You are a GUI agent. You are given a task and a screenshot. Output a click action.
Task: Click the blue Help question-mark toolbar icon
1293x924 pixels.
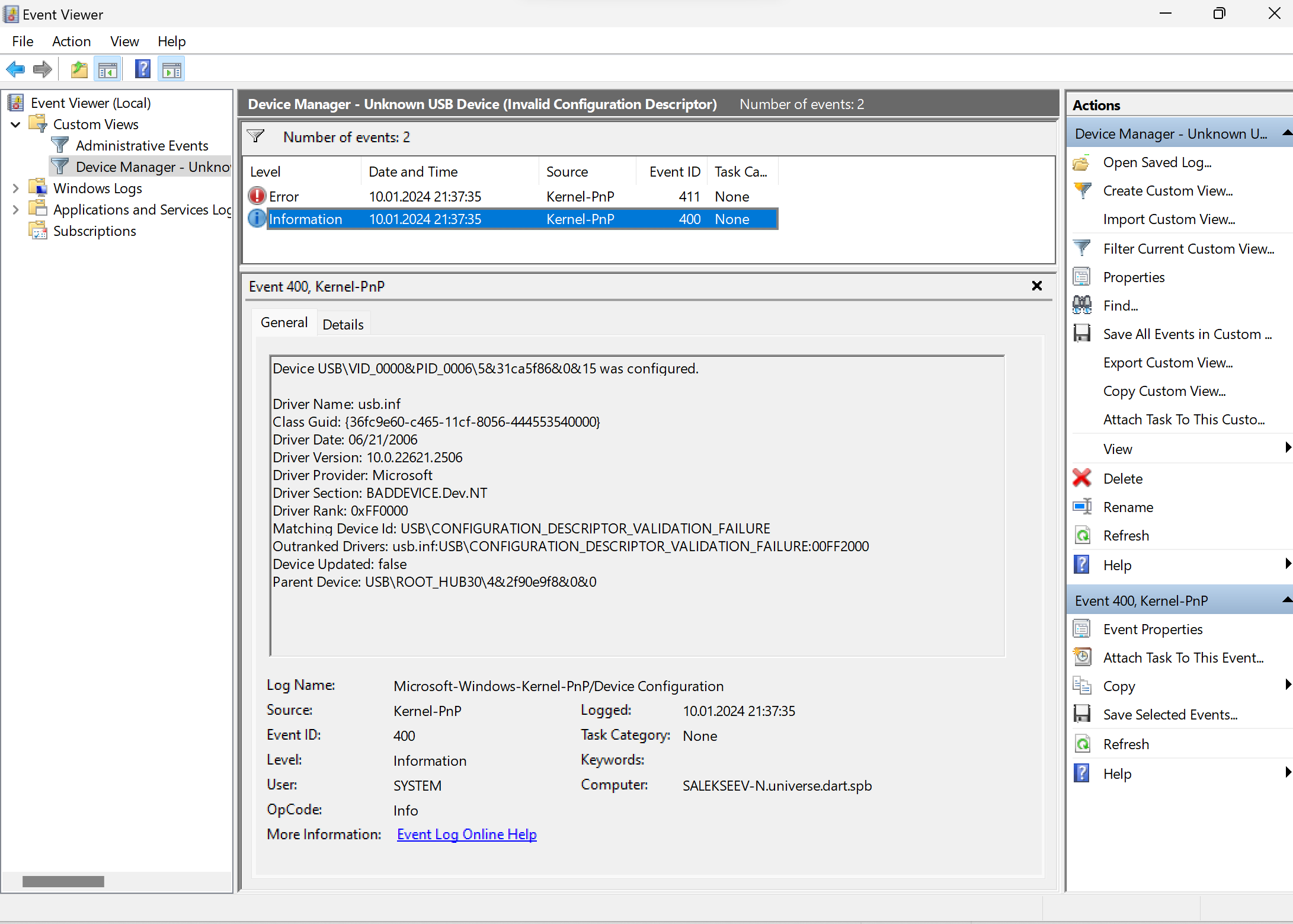143,70
